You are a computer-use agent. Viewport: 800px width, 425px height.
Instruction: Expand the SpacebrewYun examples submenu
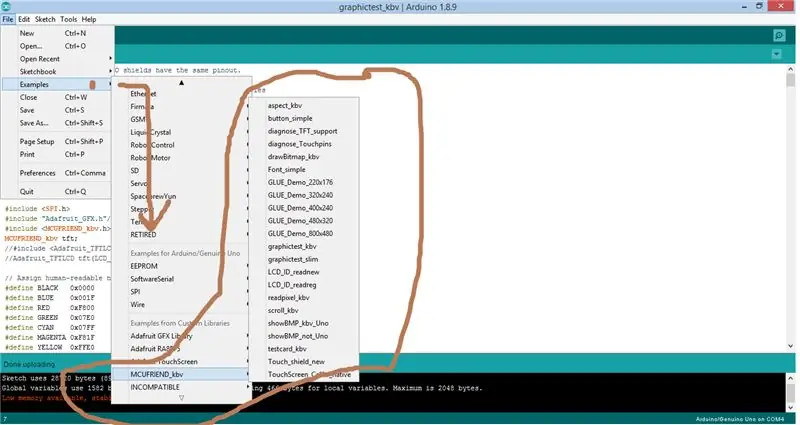(x=182, y=196)
